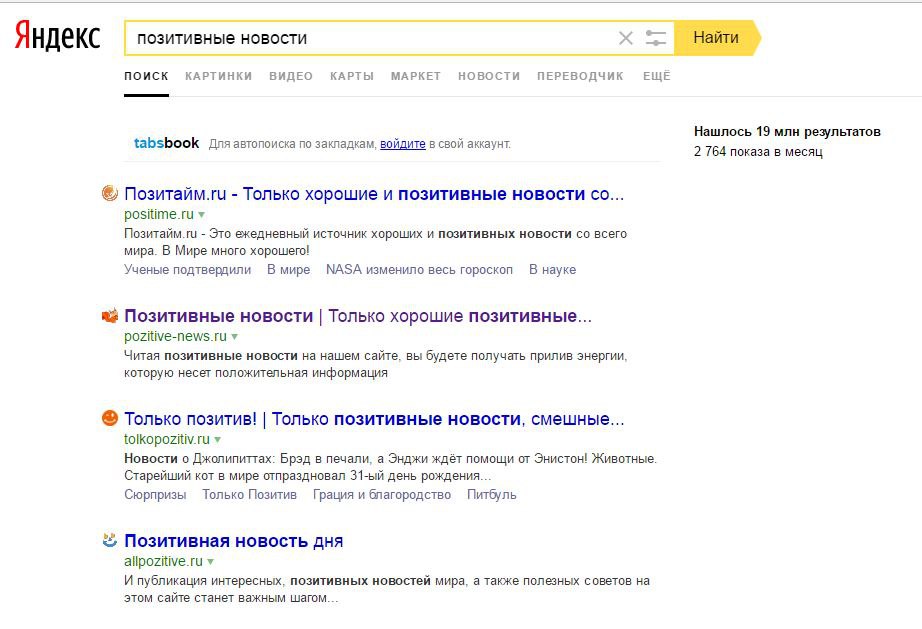Expand the arrow next to positime.ru
The image size is (922, 629).
[201, 215]
